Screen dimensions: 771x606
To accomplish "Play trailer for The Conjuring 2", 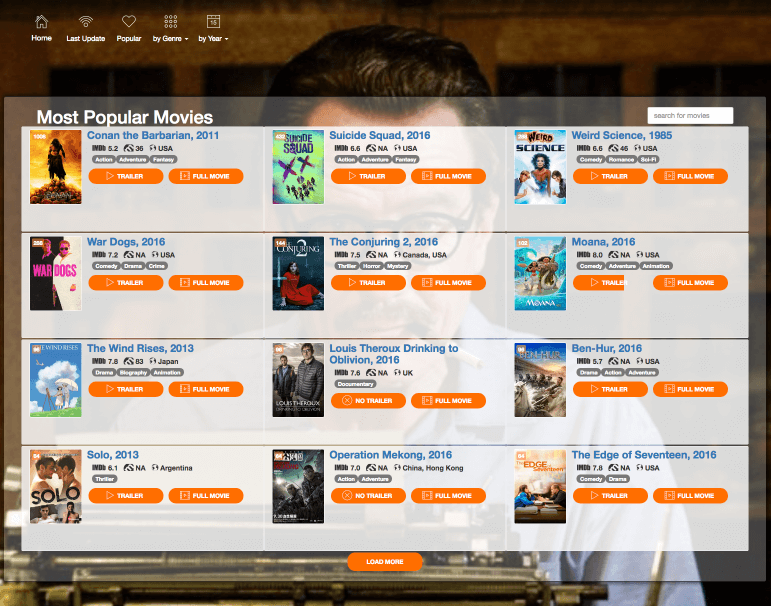I will coord(368,283).
